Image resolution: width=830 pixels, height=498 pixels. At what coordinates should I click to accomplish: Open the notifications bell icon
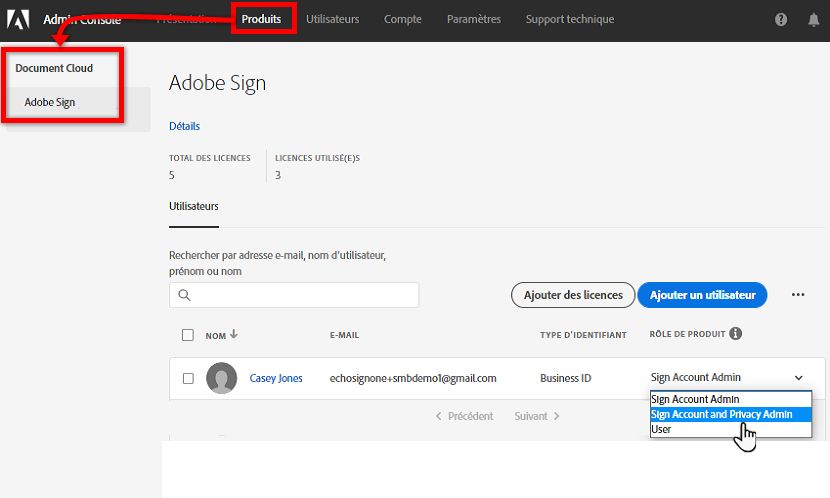pos(813,20)
